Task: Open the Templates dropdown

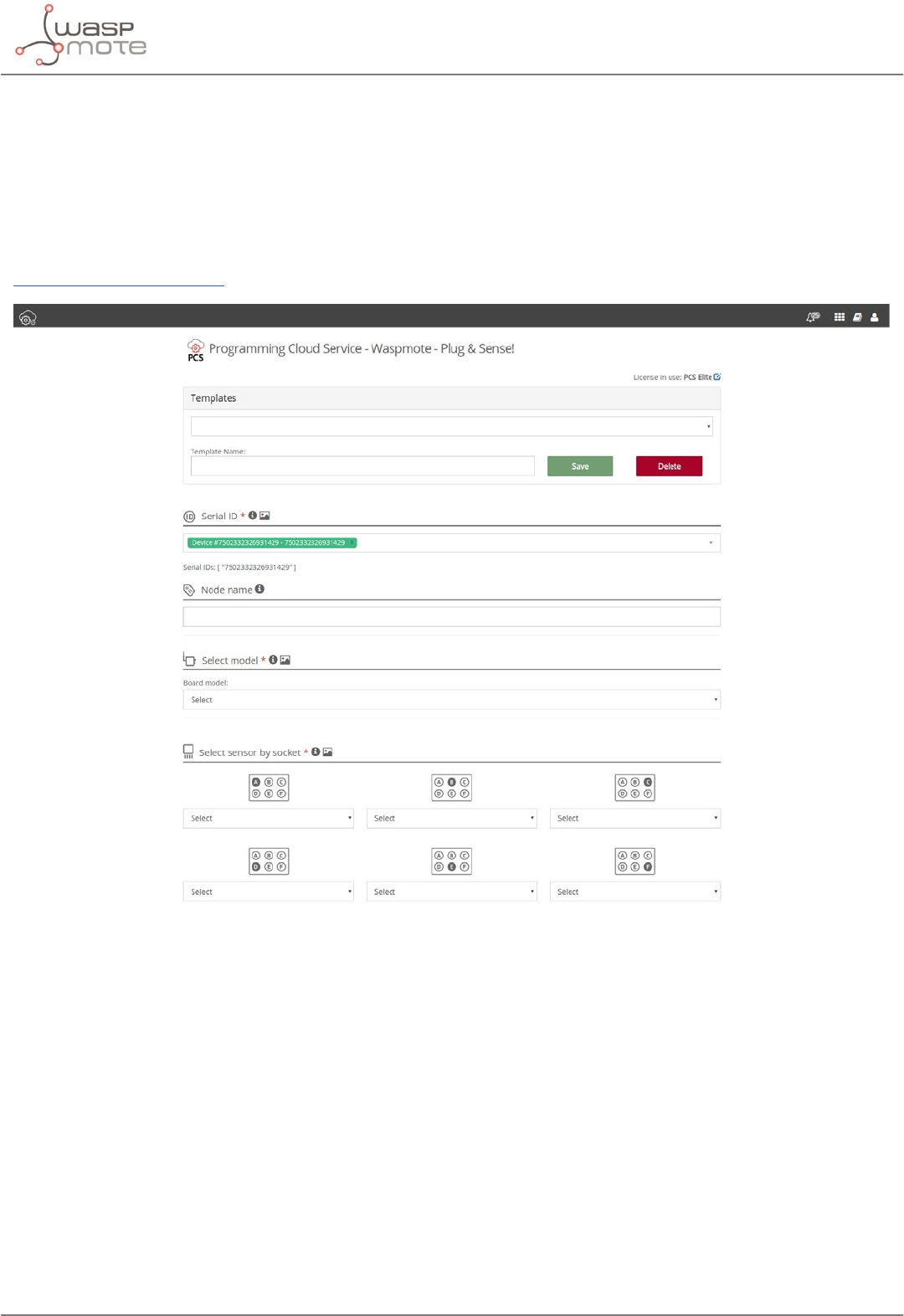Action: coord(452,426)
